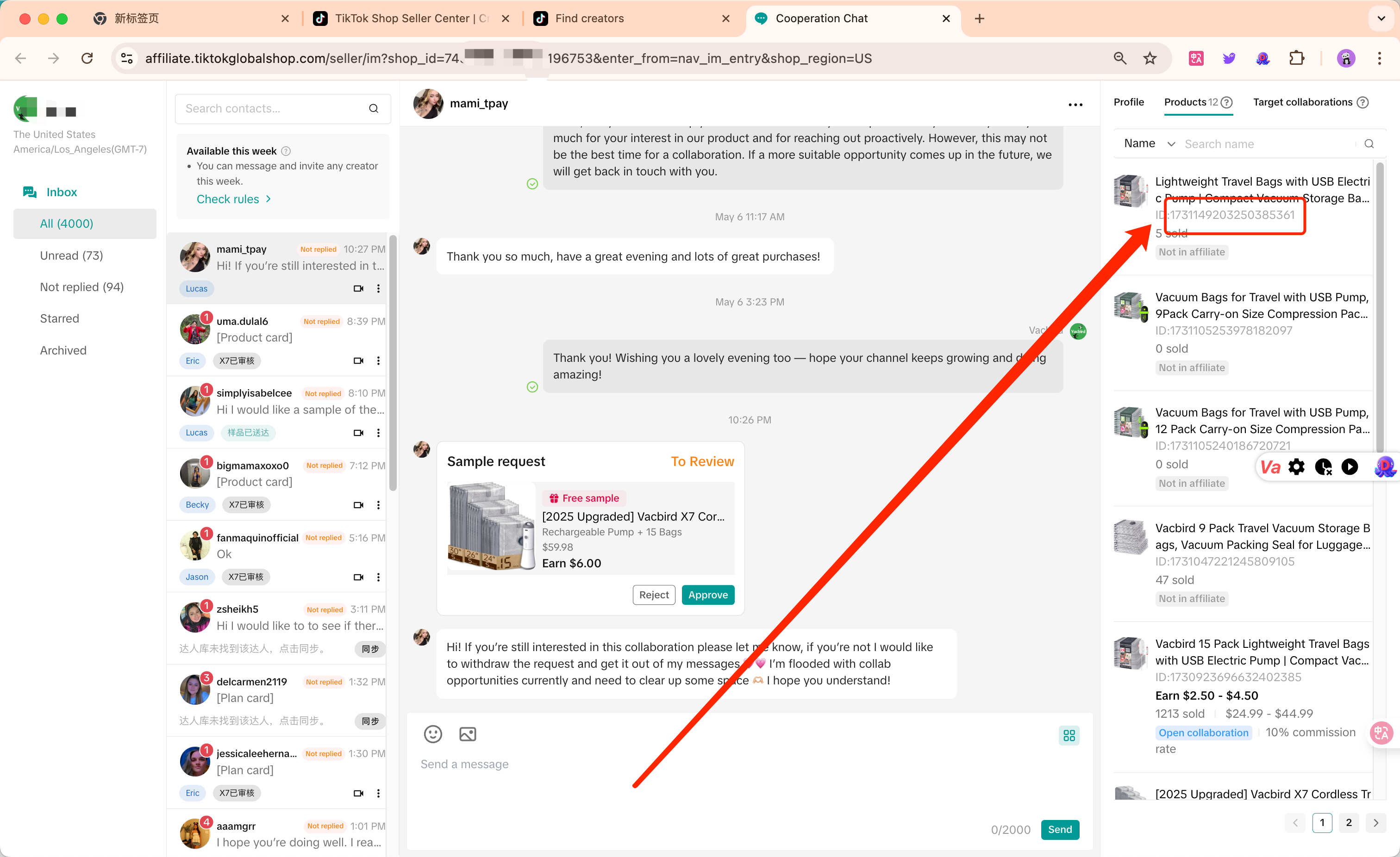Click video icon on simplyisabelcee contact row
1400x857 pixels.
coord(358,433)
